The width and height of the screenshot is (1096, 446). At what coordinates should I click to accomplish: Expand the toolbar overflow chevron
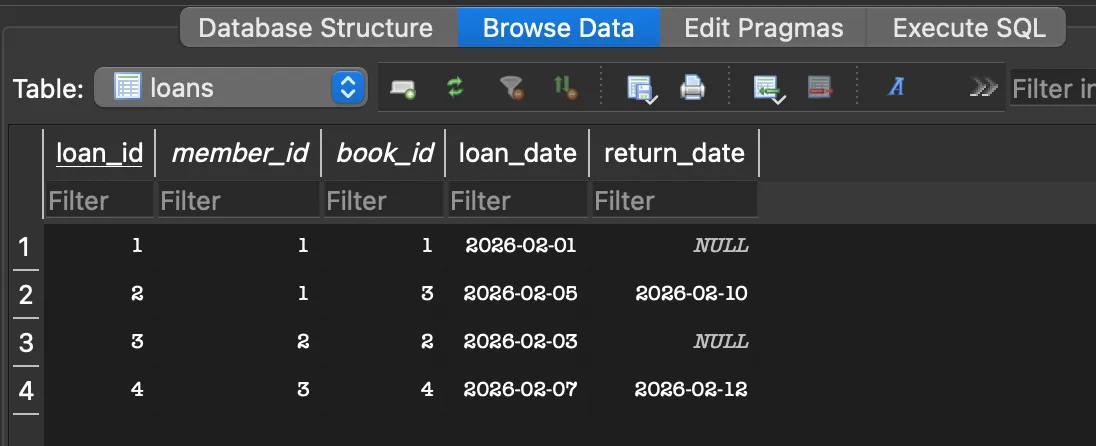984,89
